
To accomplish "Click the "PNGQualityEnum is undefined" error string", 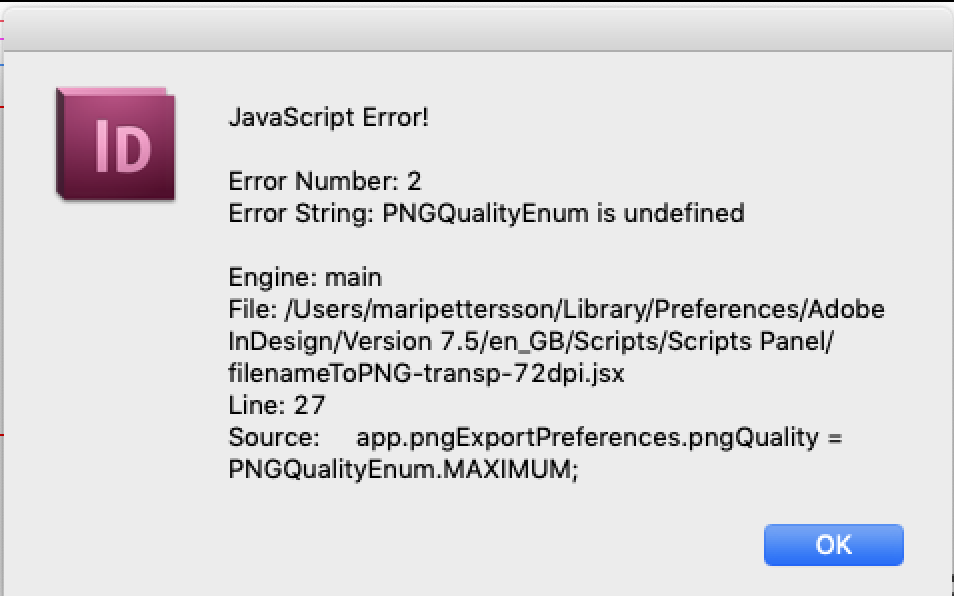I will click(563, 213).
